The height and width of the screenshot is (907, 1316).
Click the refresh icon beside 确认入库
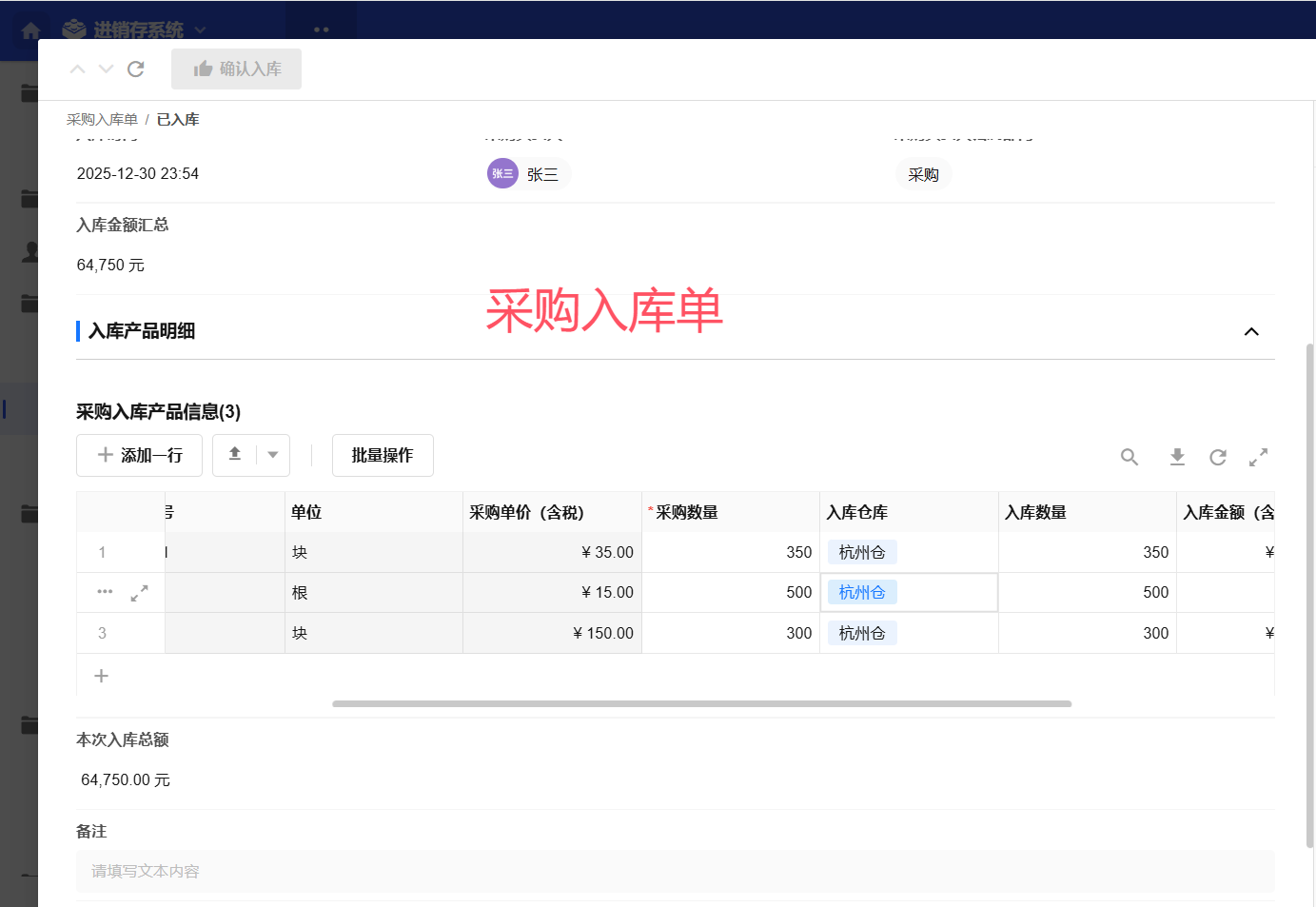tap(136, 69)
